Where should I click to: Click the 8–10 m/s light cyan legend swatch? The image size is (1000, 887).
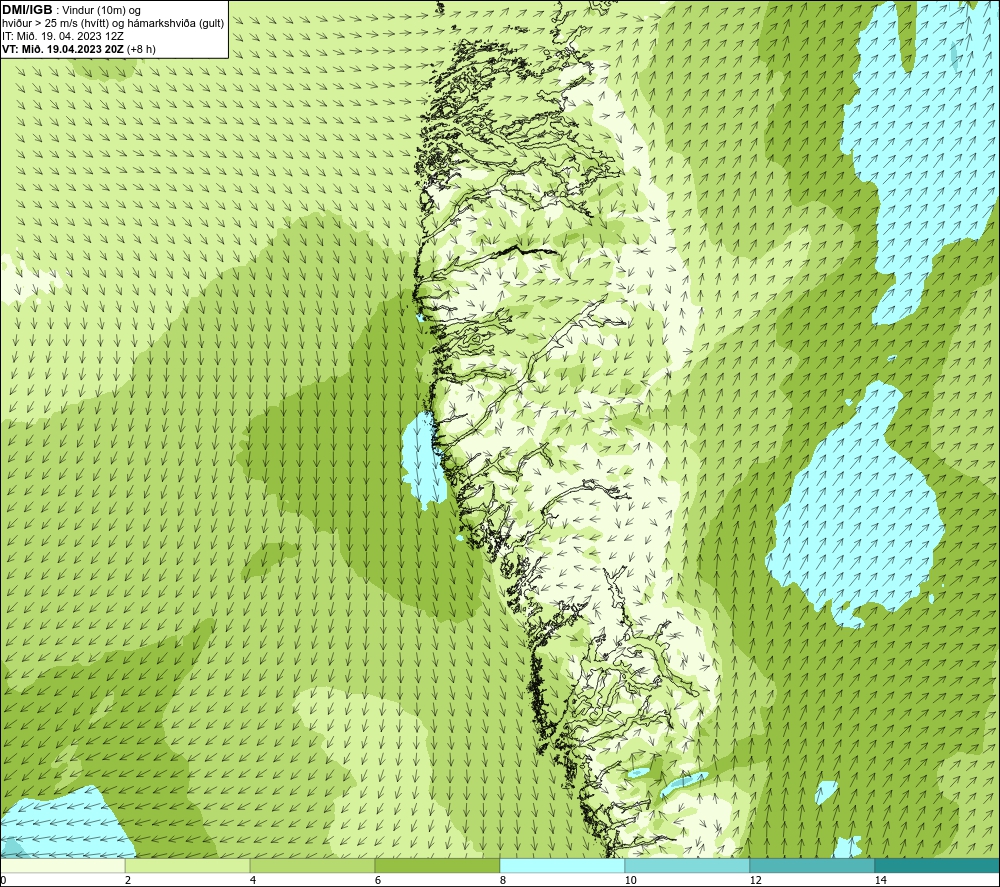pyautogui.click(x=562, y=866)
